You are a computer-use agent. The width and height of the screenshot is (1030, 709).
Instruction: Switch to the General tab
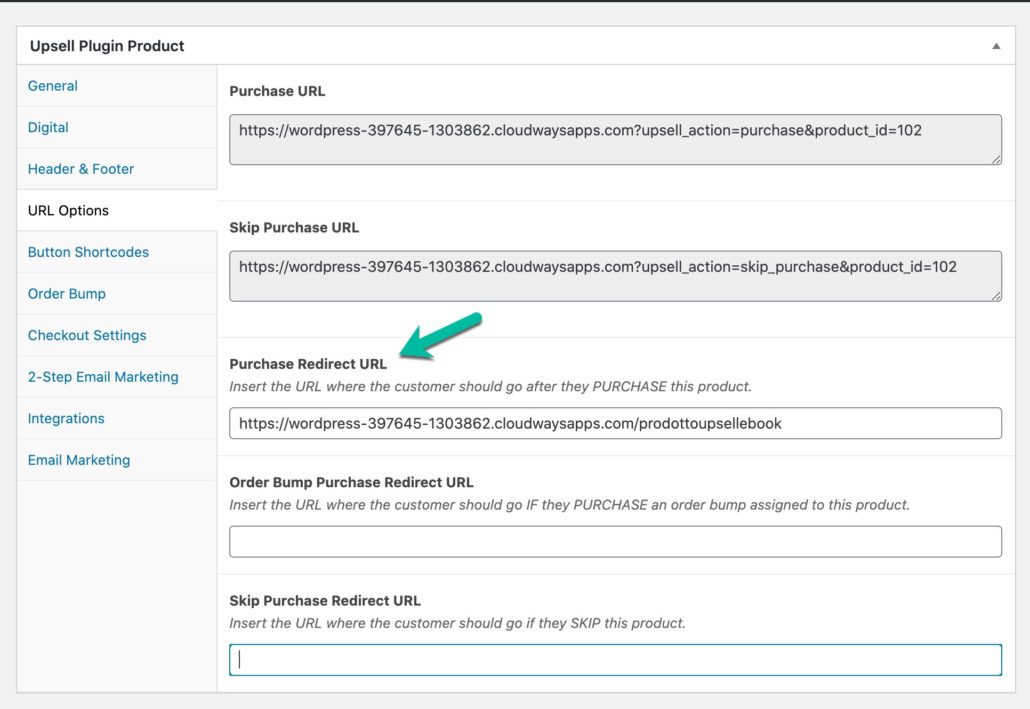[x=52, y=86]
